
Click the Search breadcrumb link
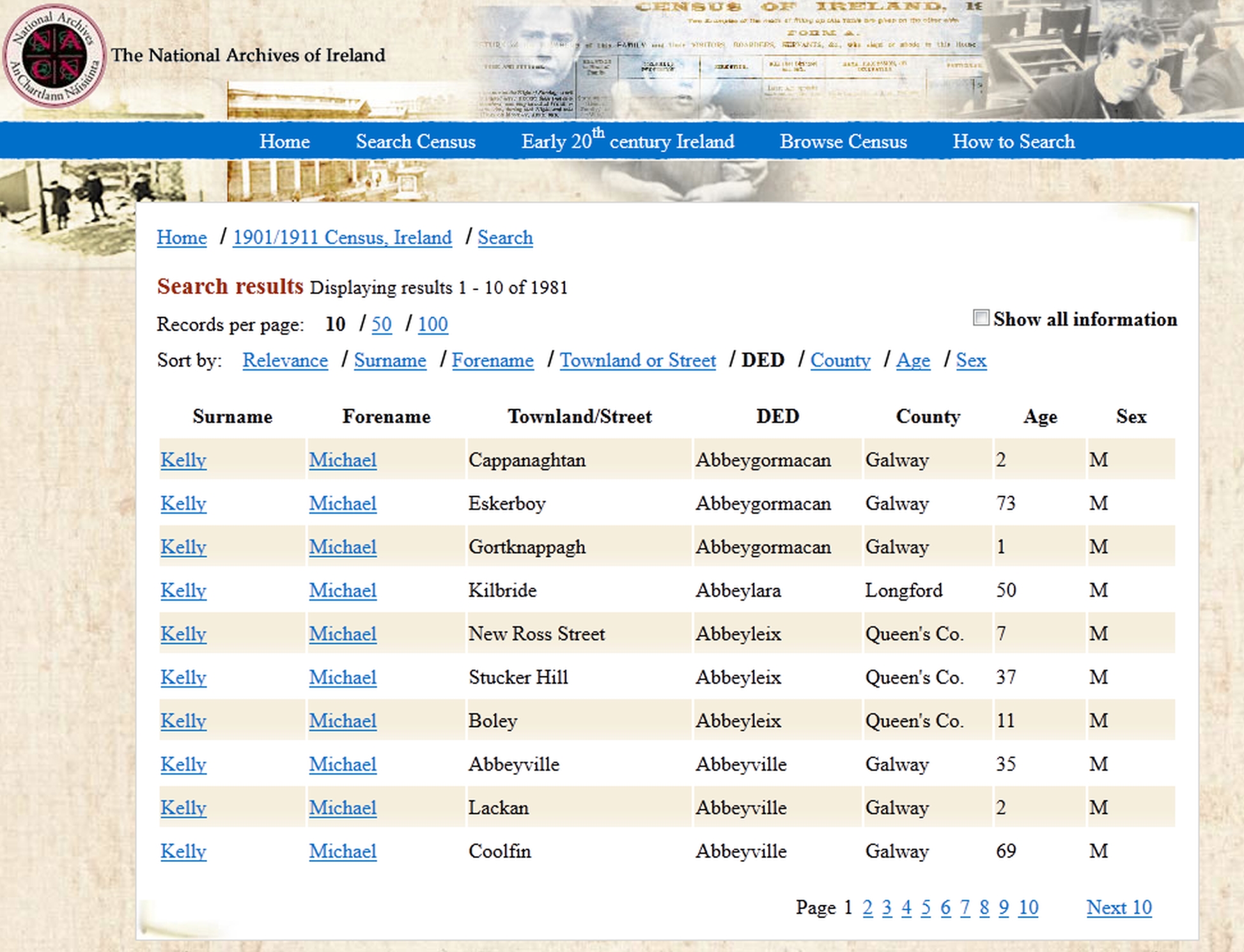click(x=505, y=237)
